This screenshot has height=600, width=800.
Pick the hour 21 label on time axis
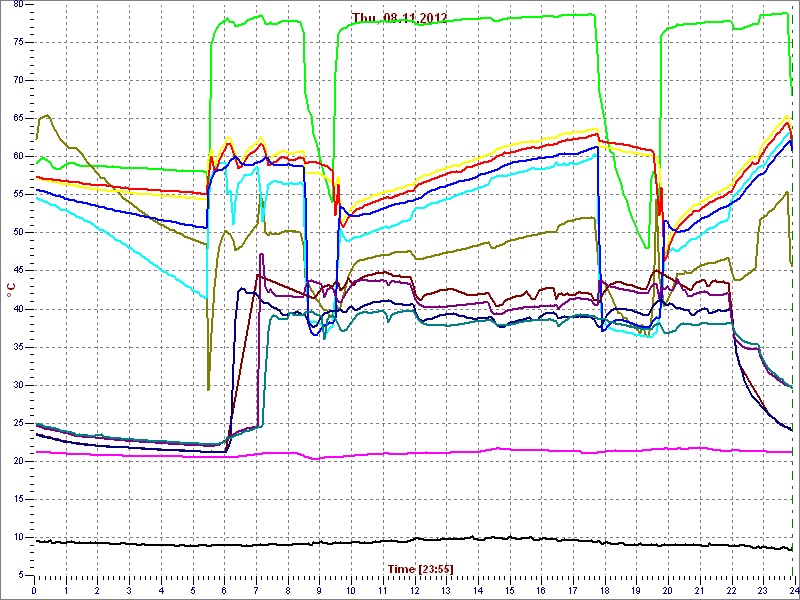click(x=698, y=590)
